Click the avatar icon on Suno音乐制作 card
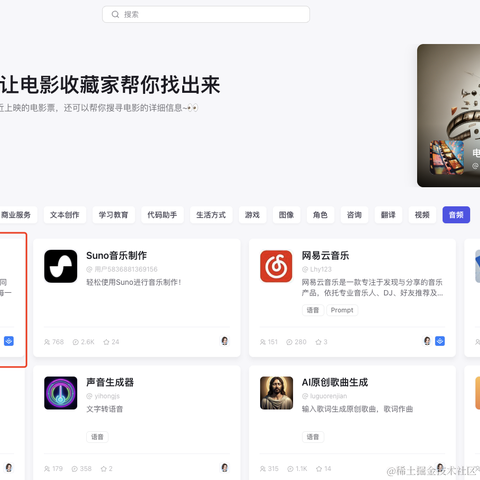 coord(225,341)
